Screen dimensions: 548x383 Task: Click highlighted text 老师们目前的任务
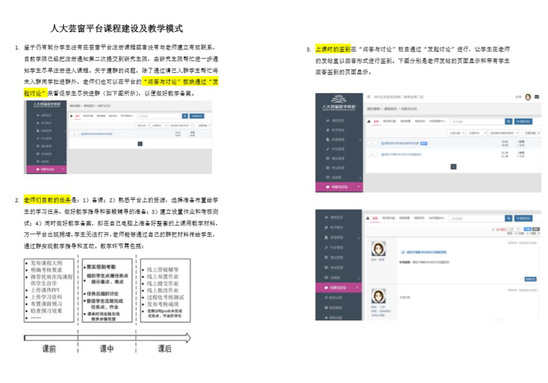tap(48, 200)
